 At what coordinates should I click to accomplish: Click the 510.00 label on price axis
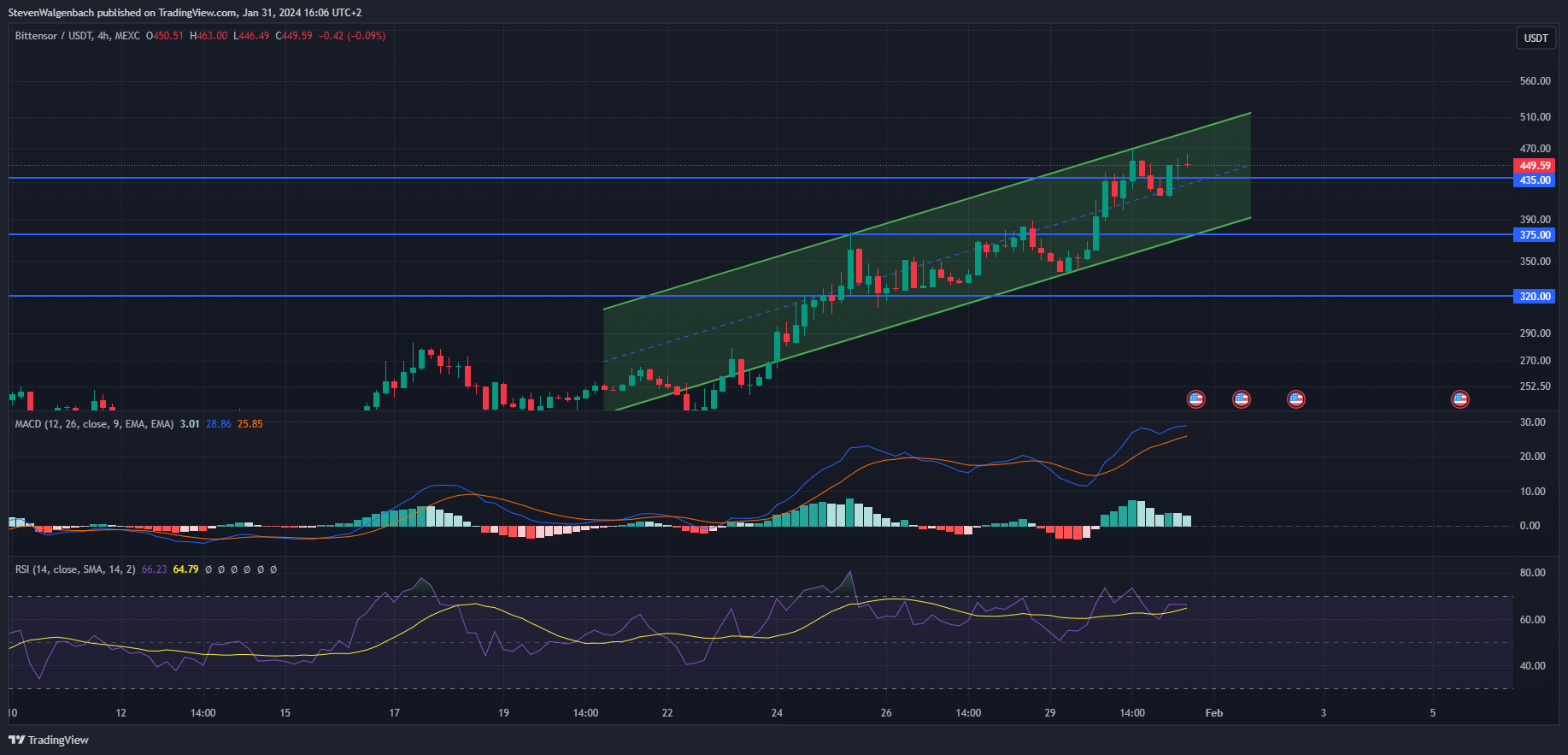tap(1535, 117)
